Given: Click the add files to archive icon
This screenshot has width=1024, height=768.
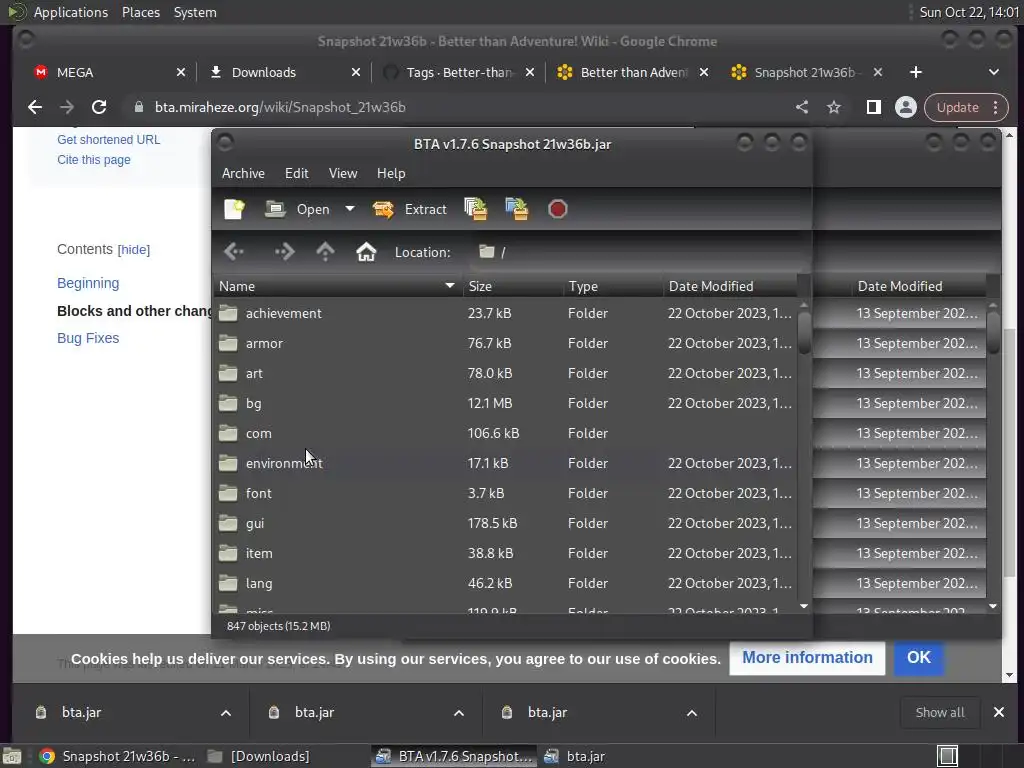Looking at the screenshot, I should tap(475, 209).
